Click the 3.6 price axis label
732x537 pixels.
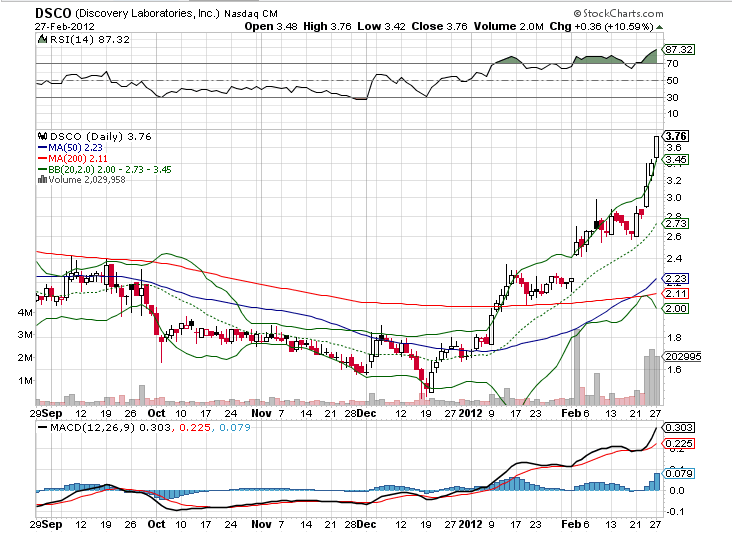[674, 148]
